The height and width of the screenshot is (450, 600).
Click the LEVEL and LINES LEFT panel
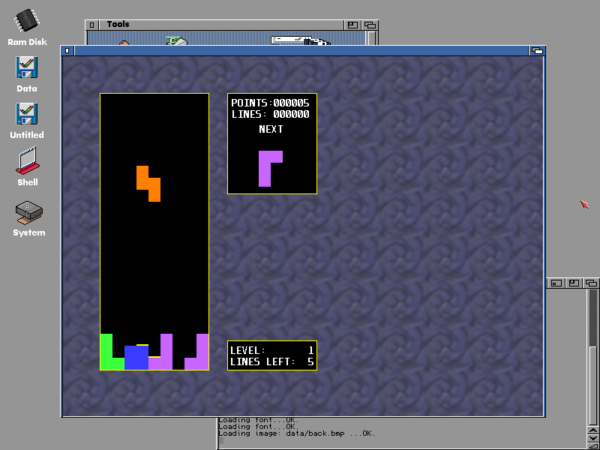(272, 355)
